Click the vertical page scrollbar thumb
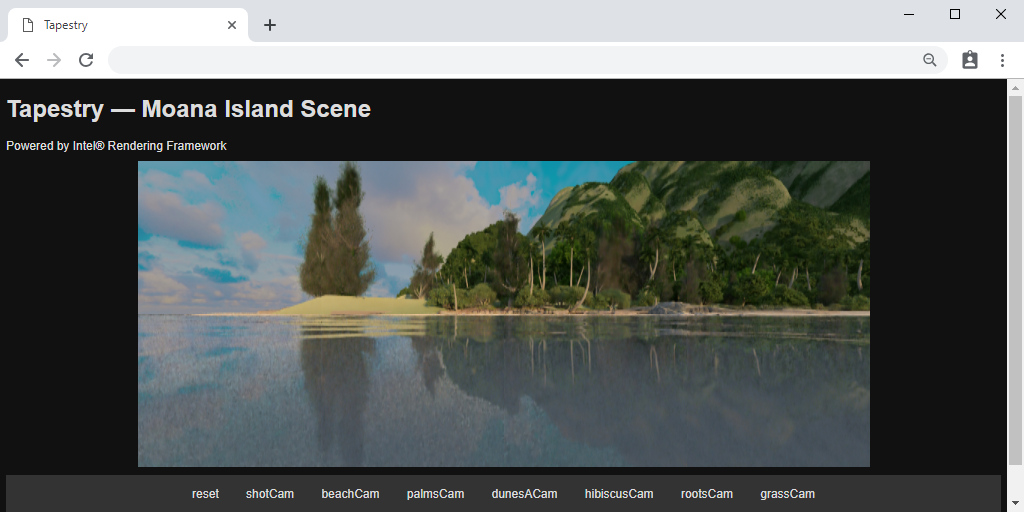 pyautogui.click(x=1015, y=281)
